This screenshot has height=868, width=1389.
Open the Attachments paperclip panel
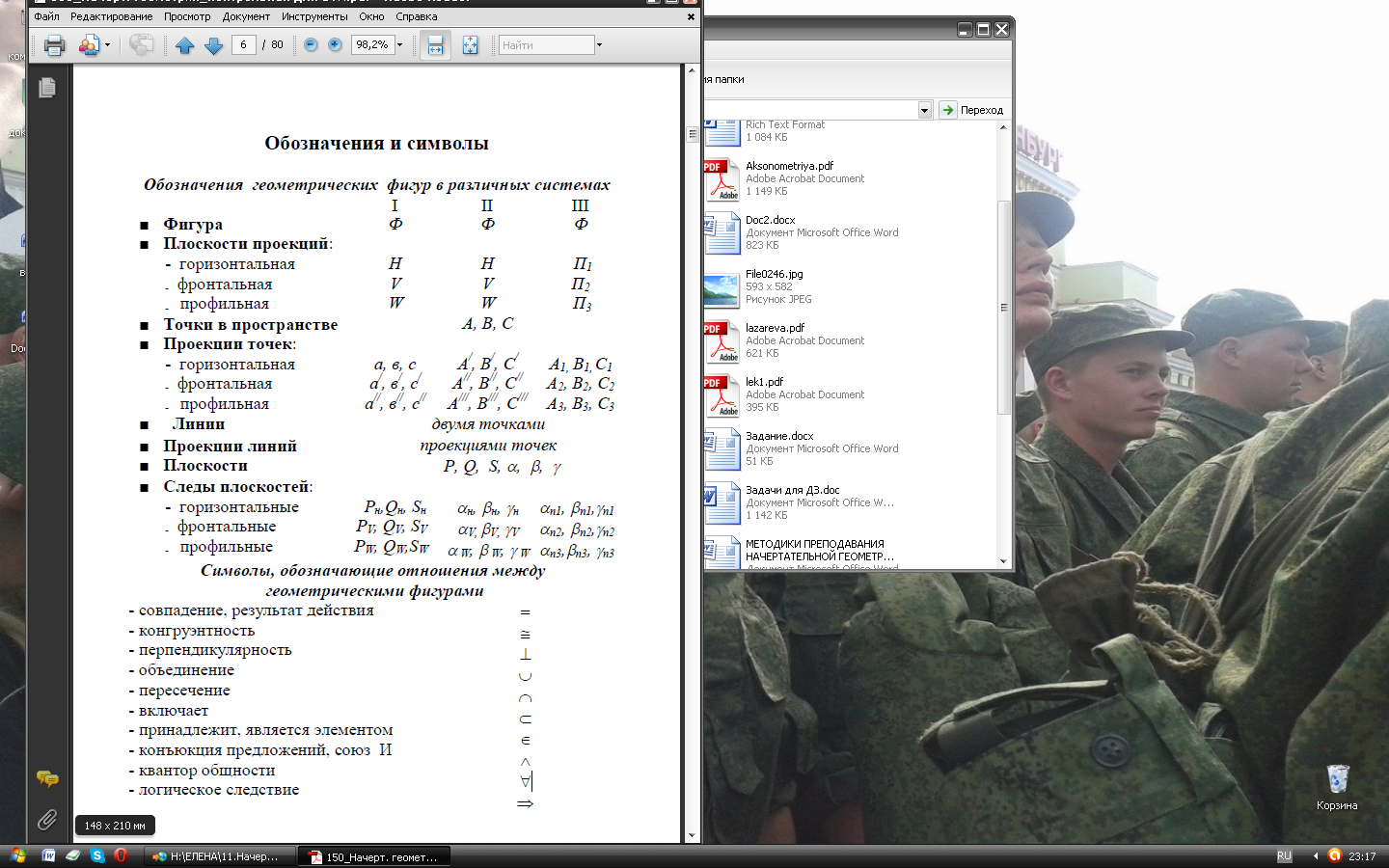(47, 820)
